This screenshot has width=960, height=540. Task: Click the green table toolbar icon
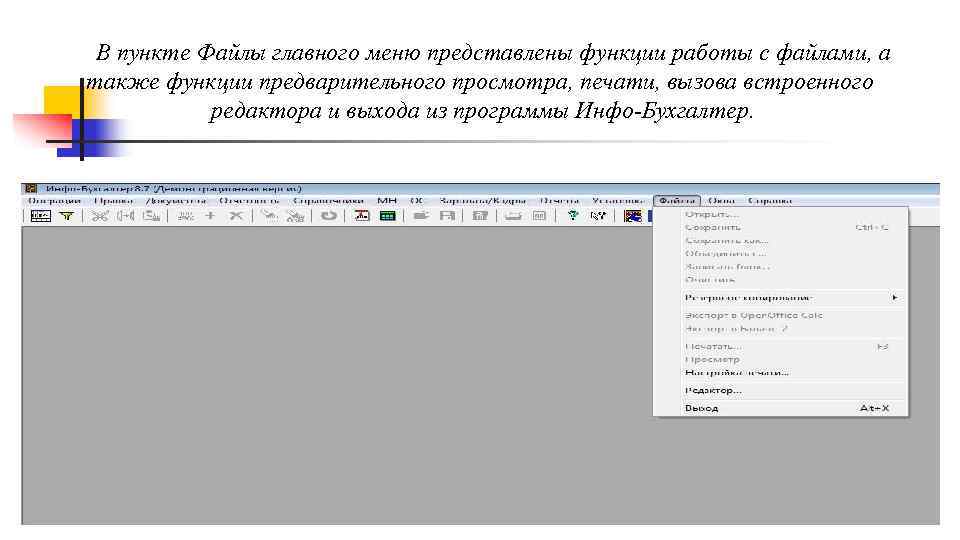(388, 216)
